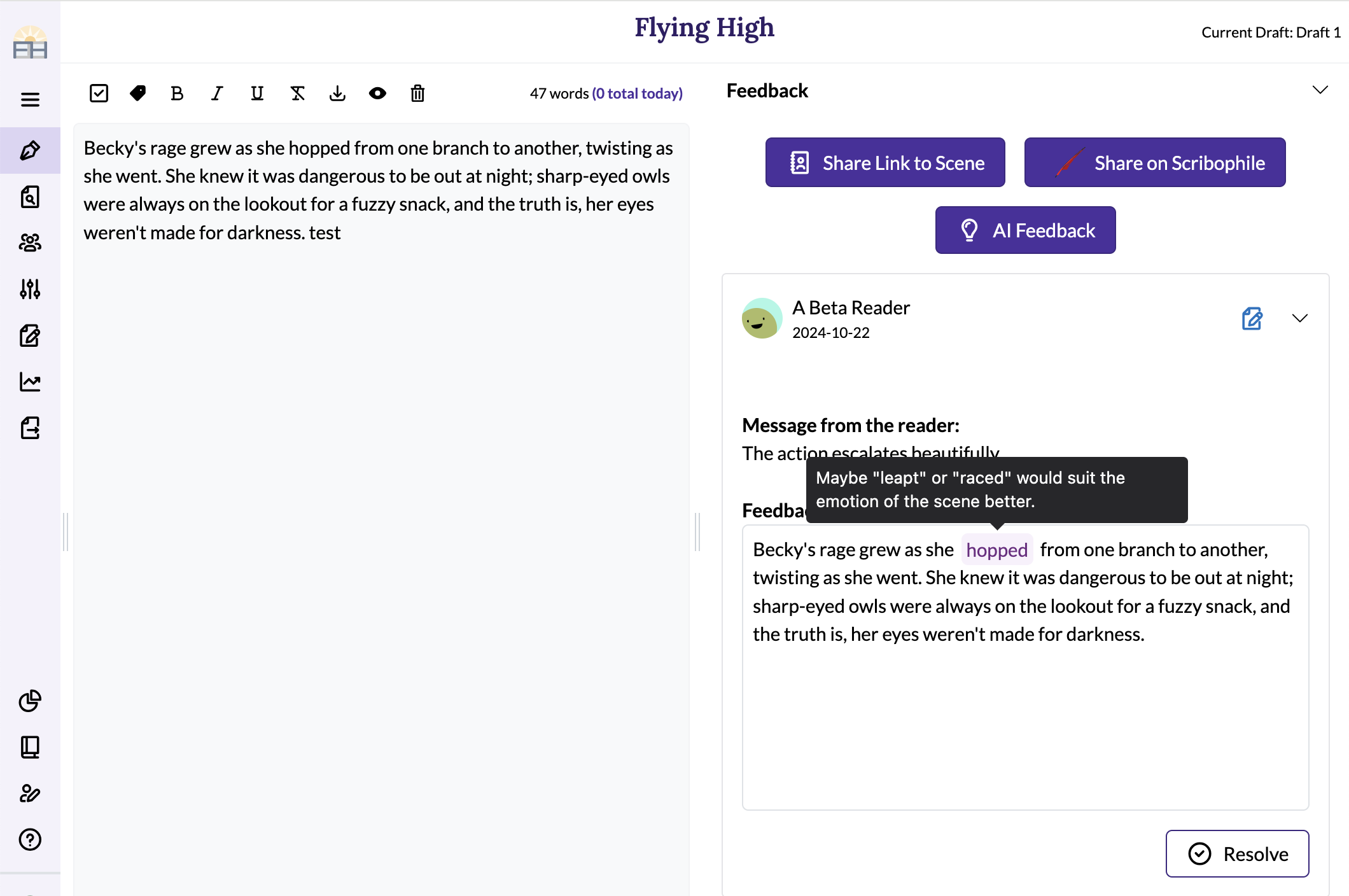This screenshot has width=1349, height=896.
Task: Click Share Link to Scene button
Action: (x=884, y=163)
